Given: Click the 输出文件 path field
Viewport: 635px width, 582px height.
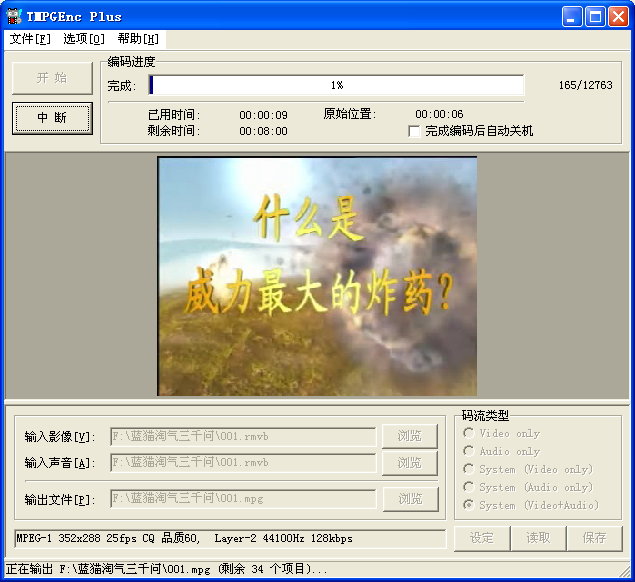Looking at the screenshot, I should pyautogui.click(x=243, y=498).
